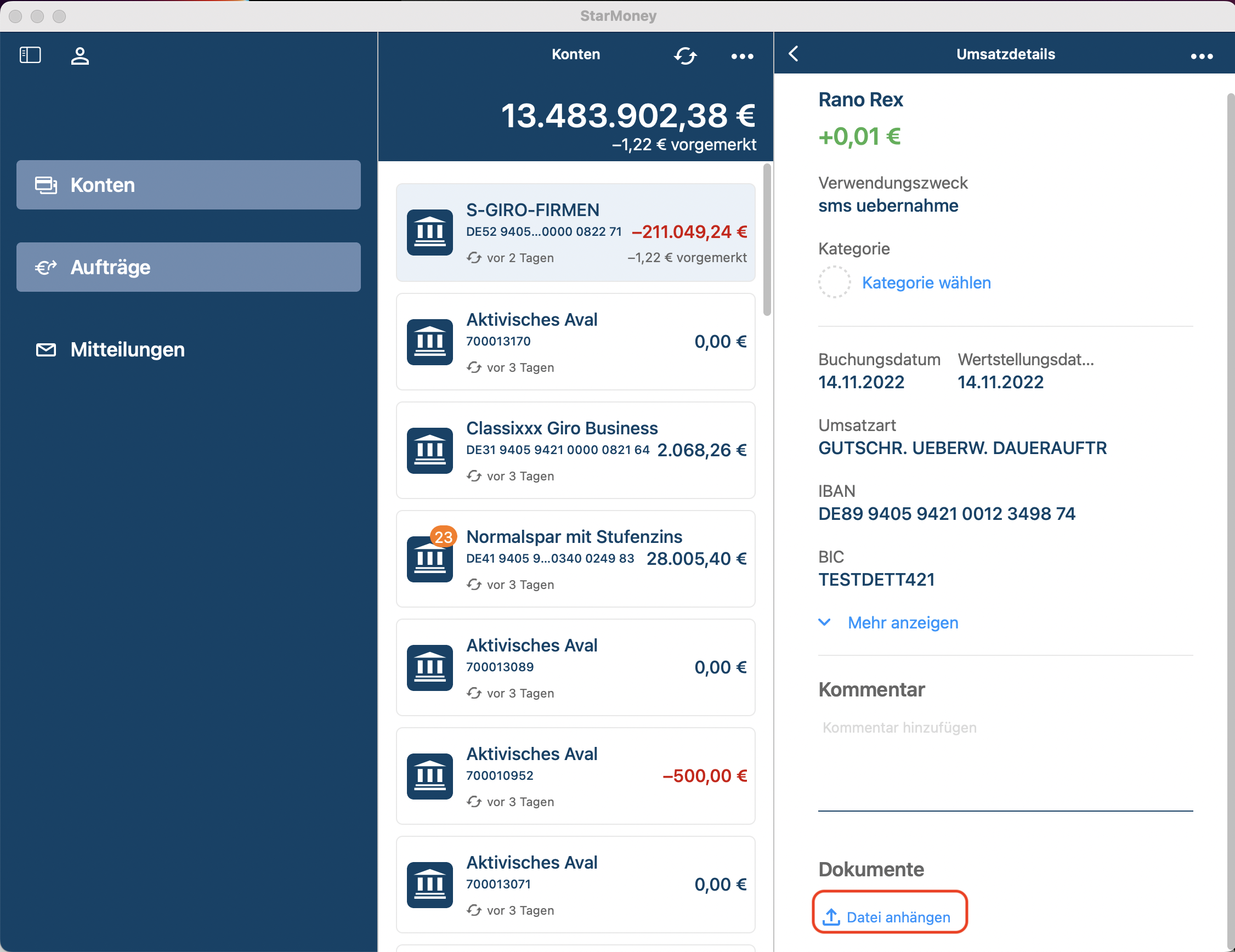Viewport: 1235px width, 952px height.
Task: Click upload icon beside Datei anhängen
Action: [x=831, y=917]
